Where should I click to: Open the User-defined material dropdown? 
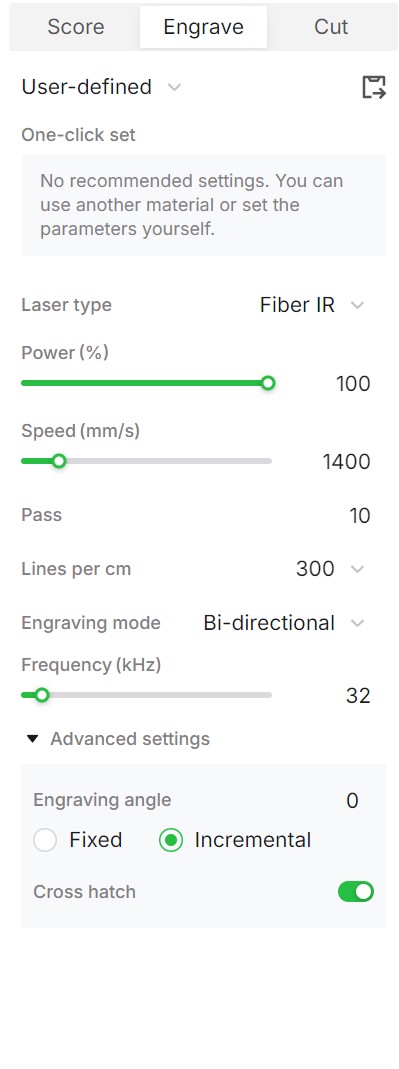click(102, 87)
